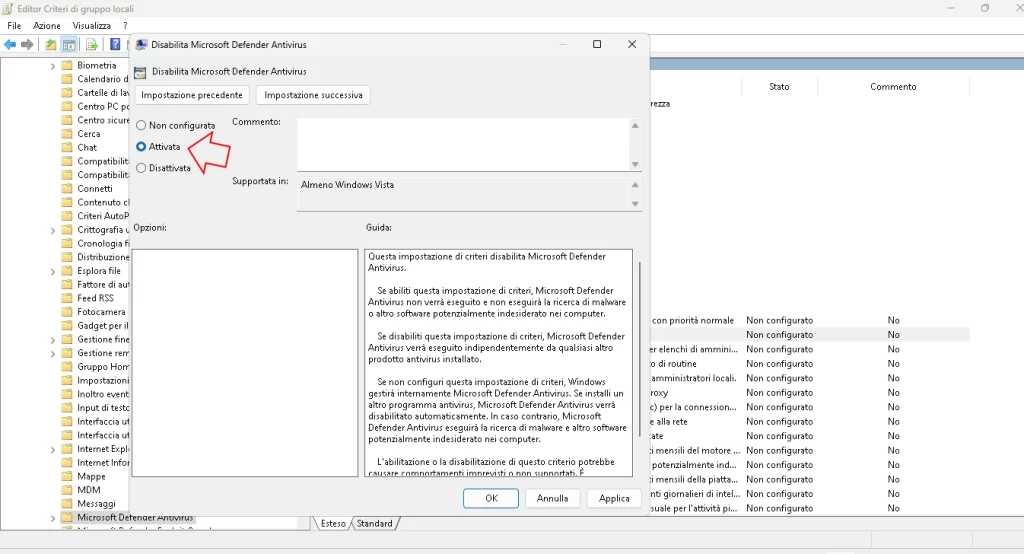Switch to the Esteso tab
1024x554 pixels.
(x=333, y=523)
